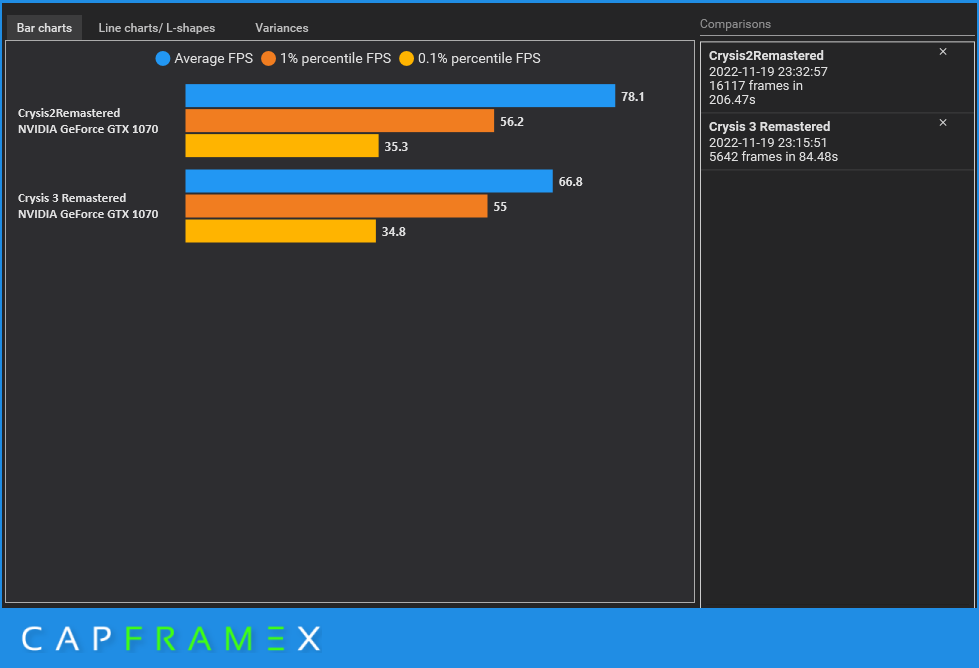Click the 35.3 yellow percentile bar
This screenshot has width=979, height=668.
pyautogui.click(x=282, y=145)
